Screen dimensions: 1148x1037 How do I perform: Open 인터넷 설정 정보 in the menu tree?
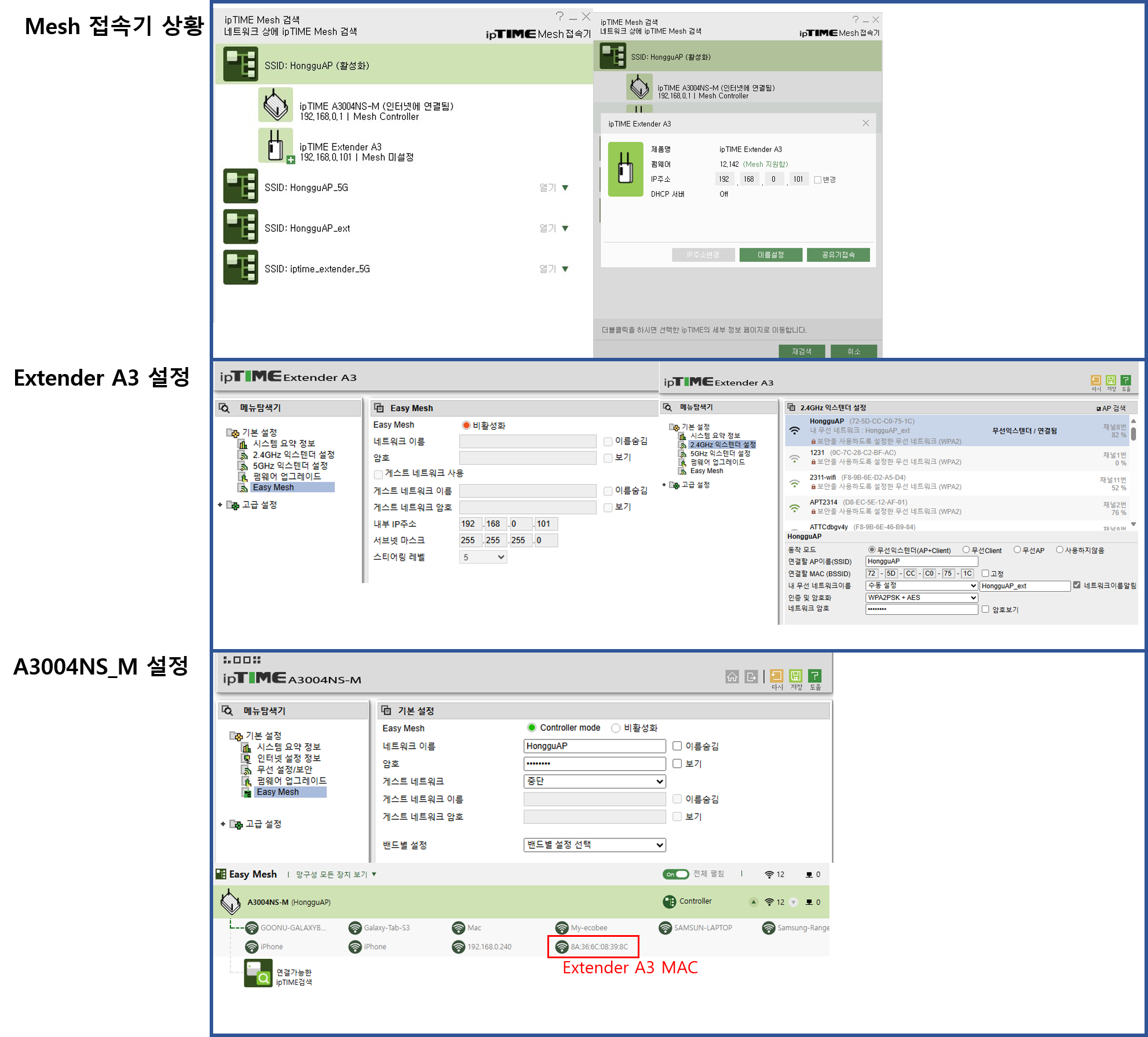tap(288, 758)
